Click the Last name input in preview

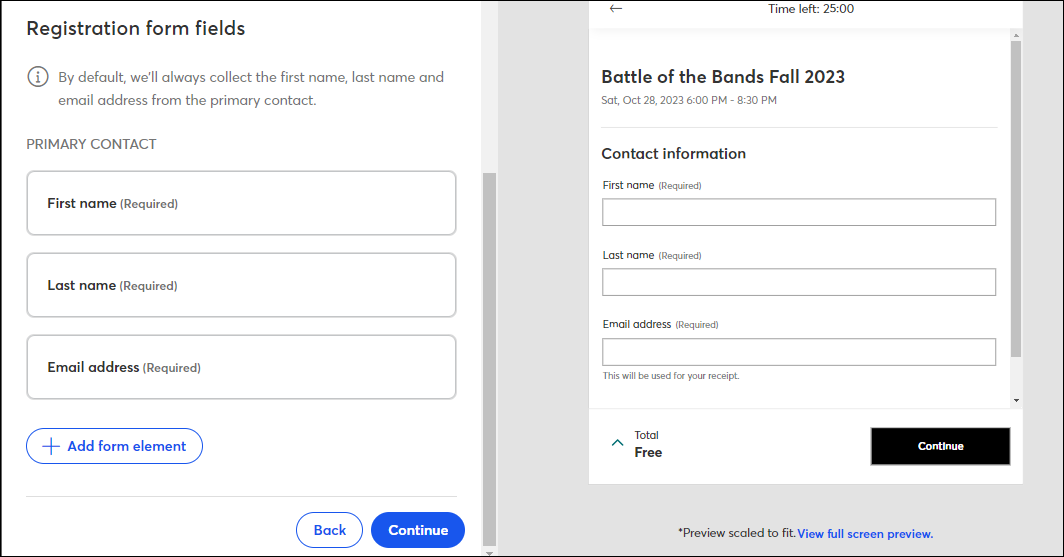click(x=799, y=282)
